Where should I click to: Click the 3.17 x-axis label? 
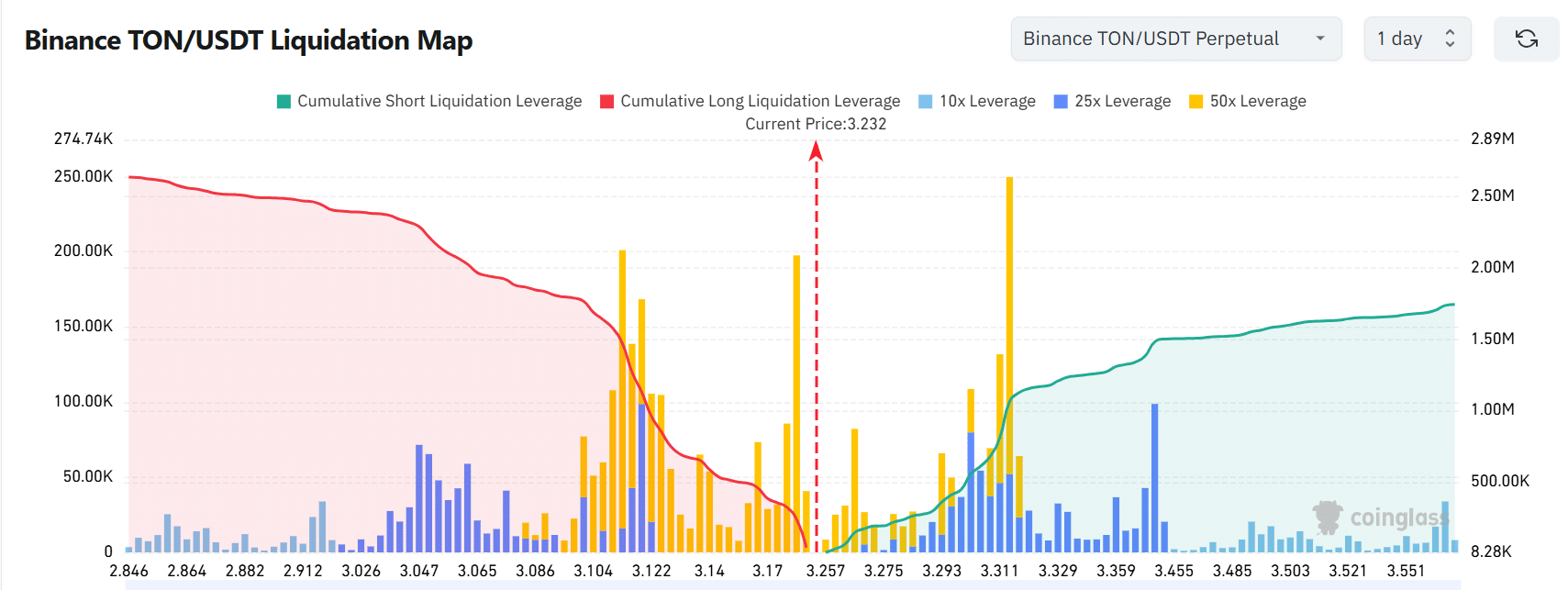pos(767,571)
